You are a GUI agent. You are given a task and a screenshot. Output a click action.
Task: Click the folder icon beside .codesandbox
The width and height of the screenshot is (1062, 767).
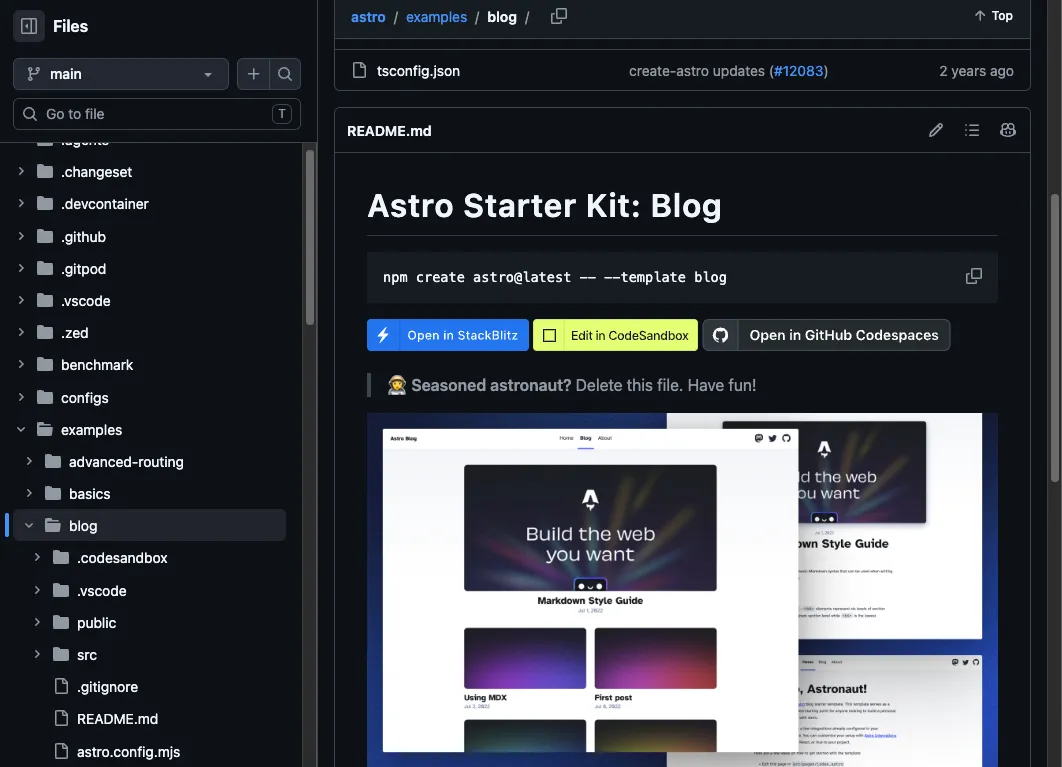[61, 558]
